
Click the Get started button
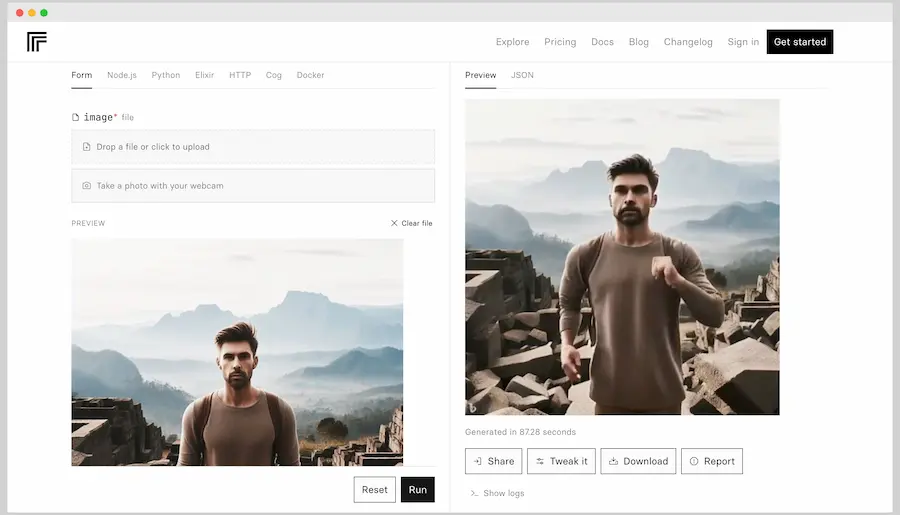800,42
